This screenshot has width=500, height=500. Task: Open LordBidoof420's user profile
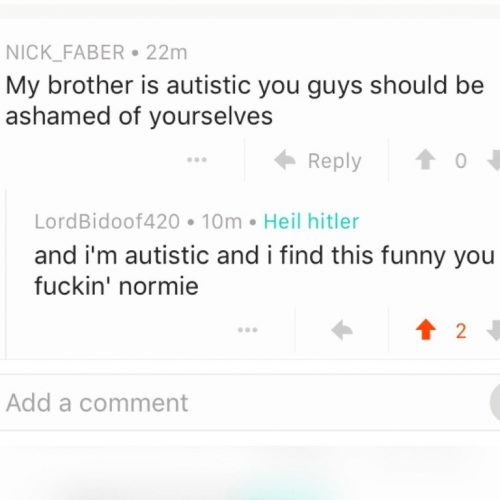(107, 221)
